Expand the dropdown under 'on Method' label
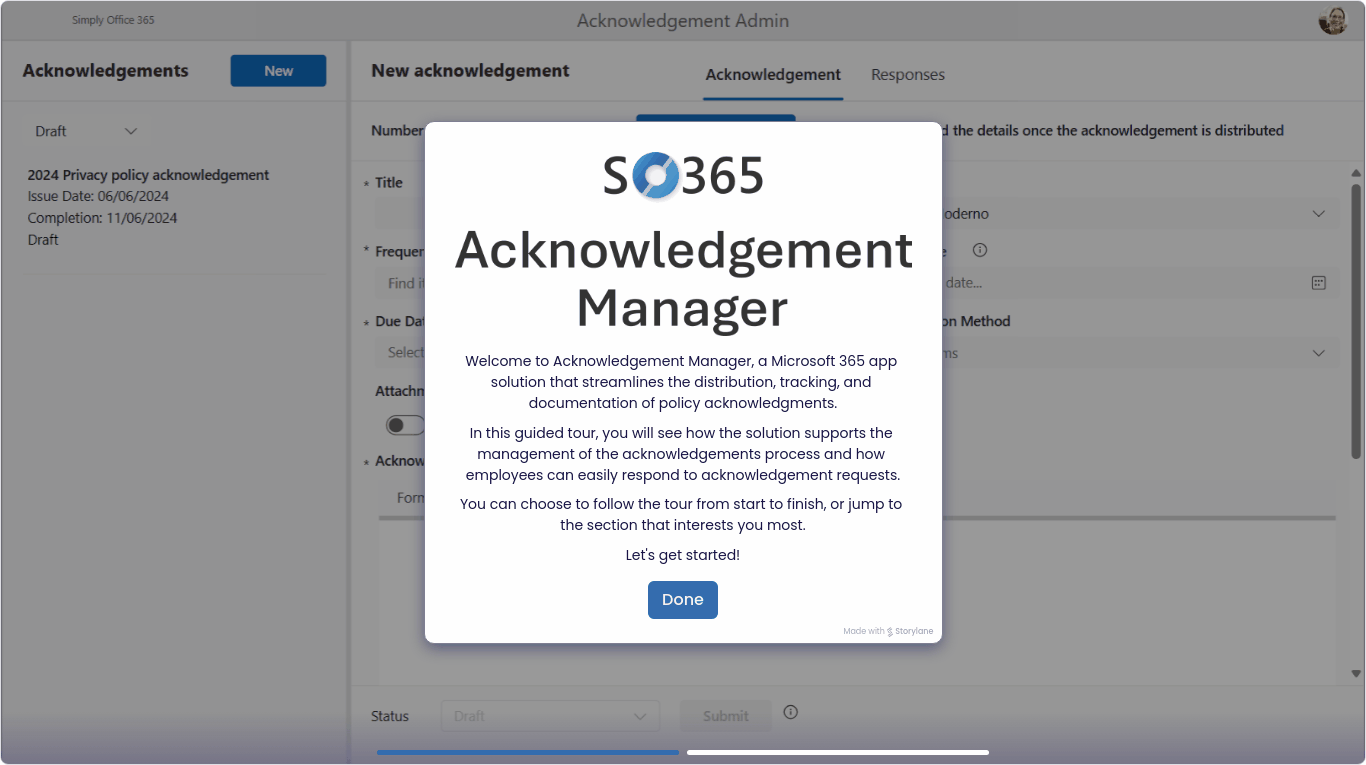Viewport: 1366px width, 765px height. click(1139, 353)
